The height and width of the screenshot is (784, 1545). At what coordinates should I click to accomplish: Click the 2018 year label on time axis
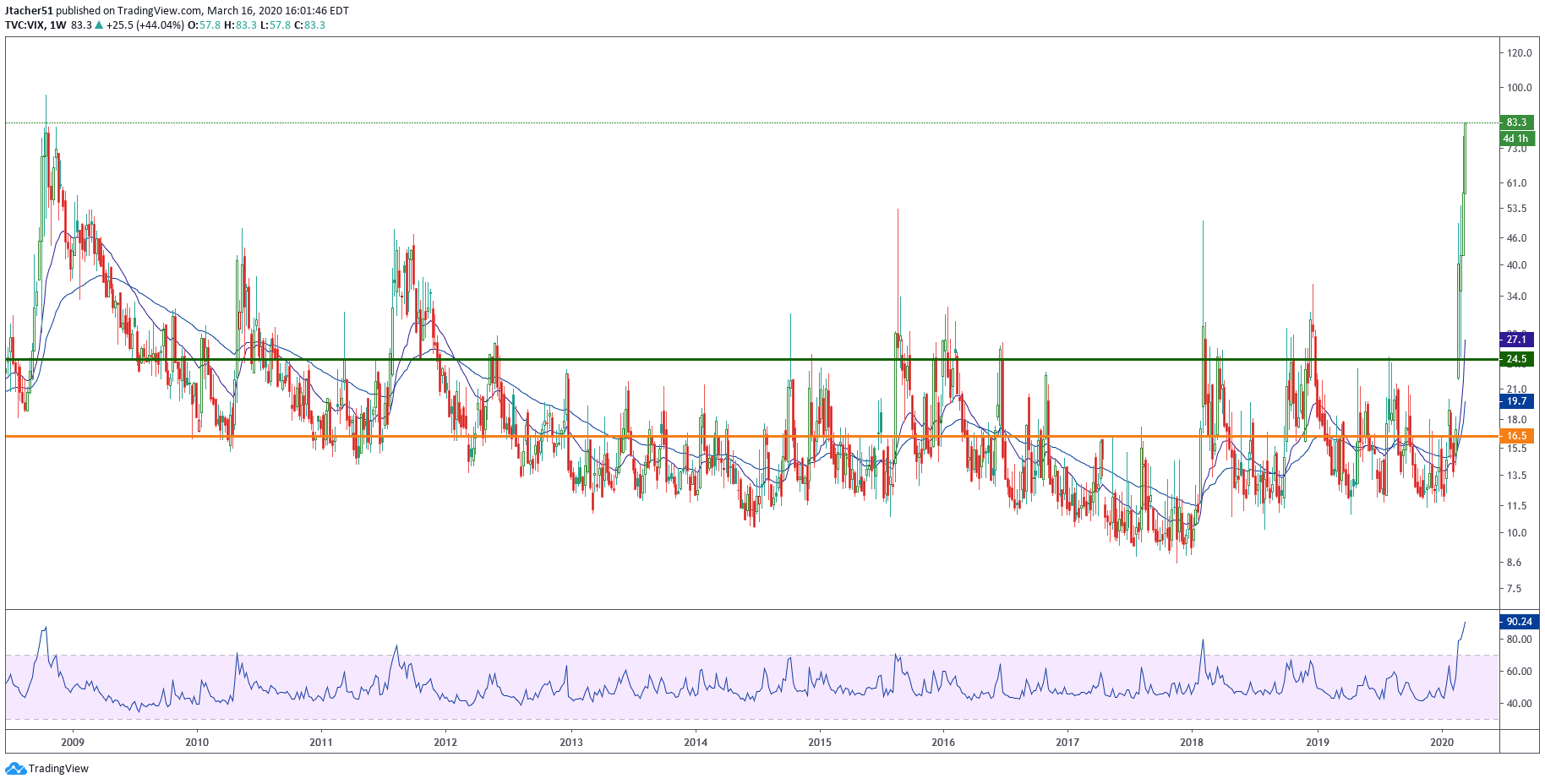[x=1192, y=743]
